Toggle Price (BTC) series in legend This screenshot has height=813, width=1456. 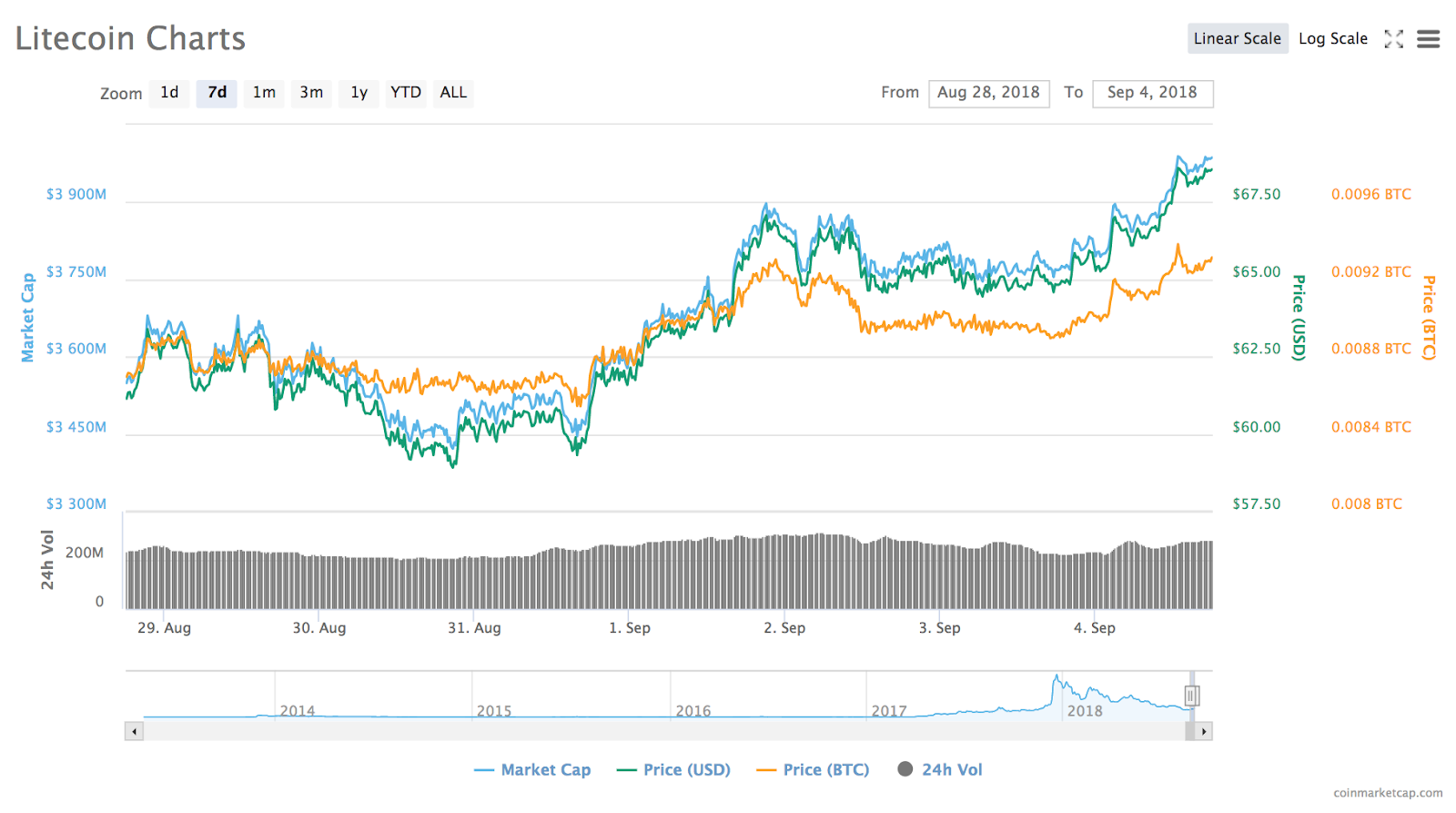pyautogui.click(x=813, y=770)
